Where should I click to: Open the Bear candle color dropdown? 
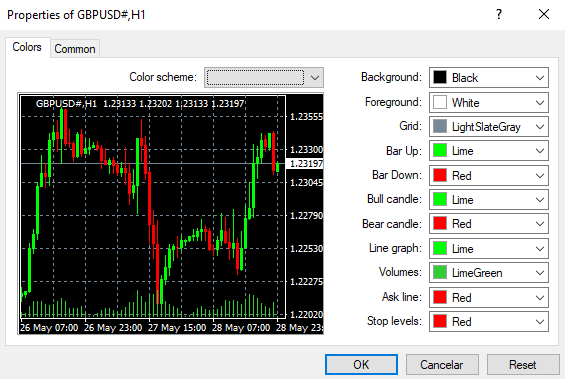coord(489,224)
